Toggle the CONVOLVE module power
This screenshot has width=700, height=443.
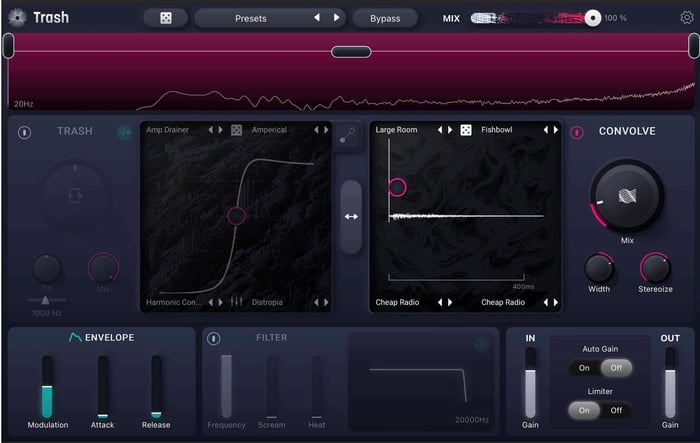click(x=576, y=132)
